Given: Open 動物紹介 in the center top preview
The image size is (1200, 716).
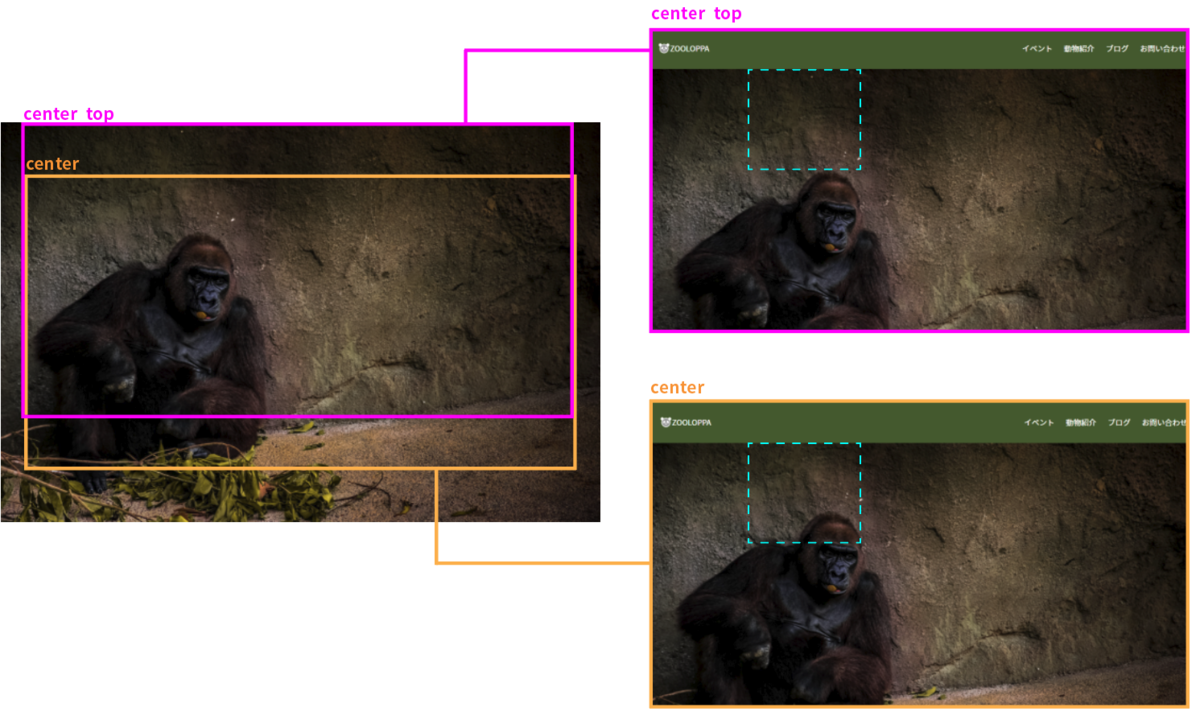Looking at the screenshot, I should [x=1079, y=48].
